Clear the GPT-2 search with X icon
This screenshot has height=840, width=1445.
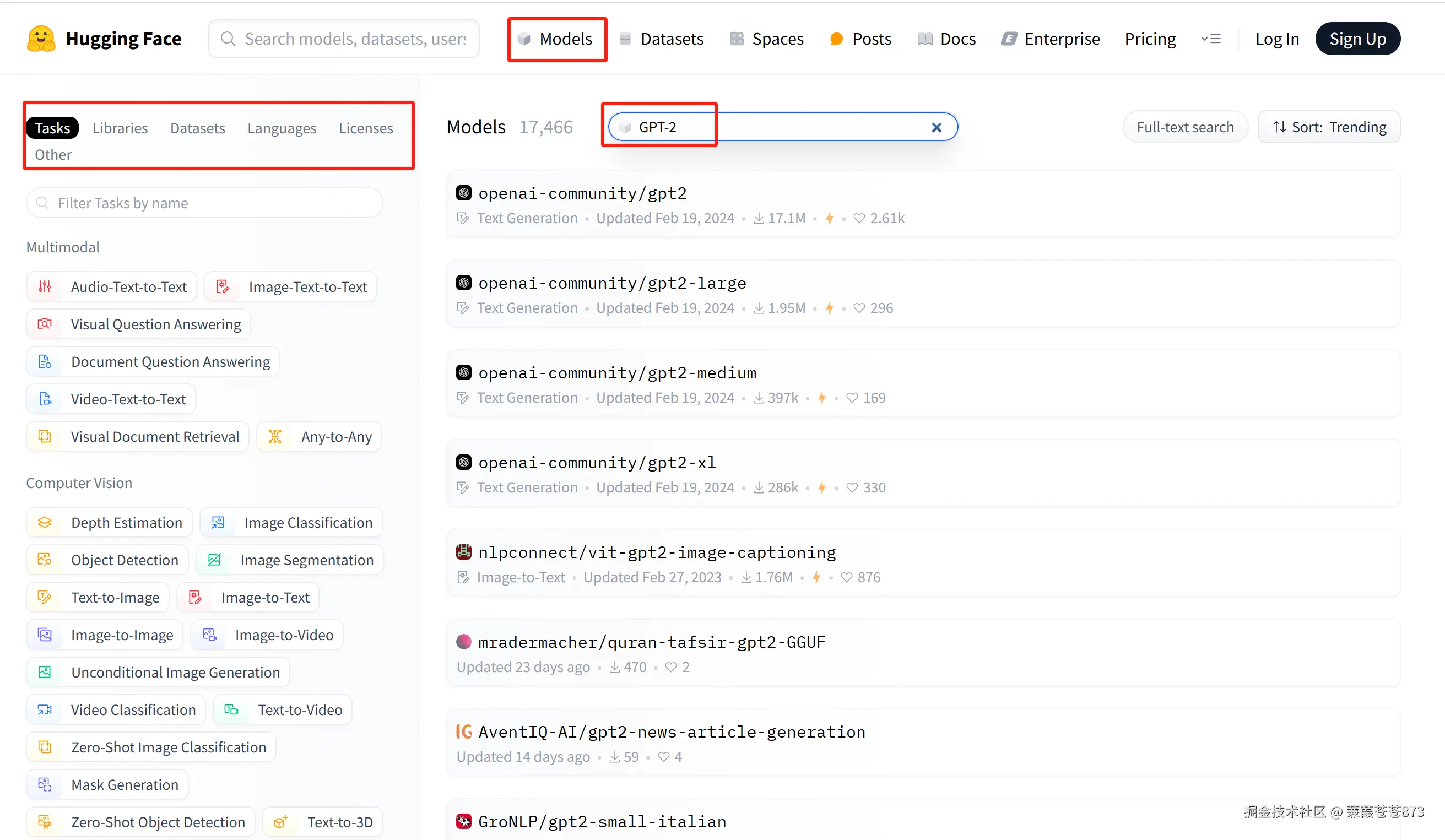(936, 127)
